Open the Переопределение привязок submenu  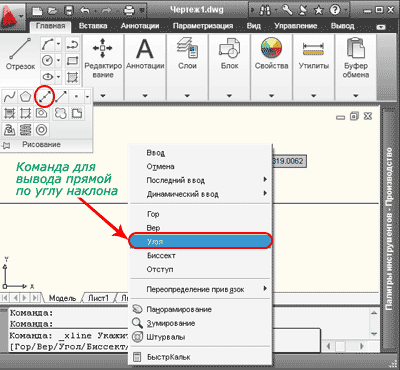tap(201, 289)
